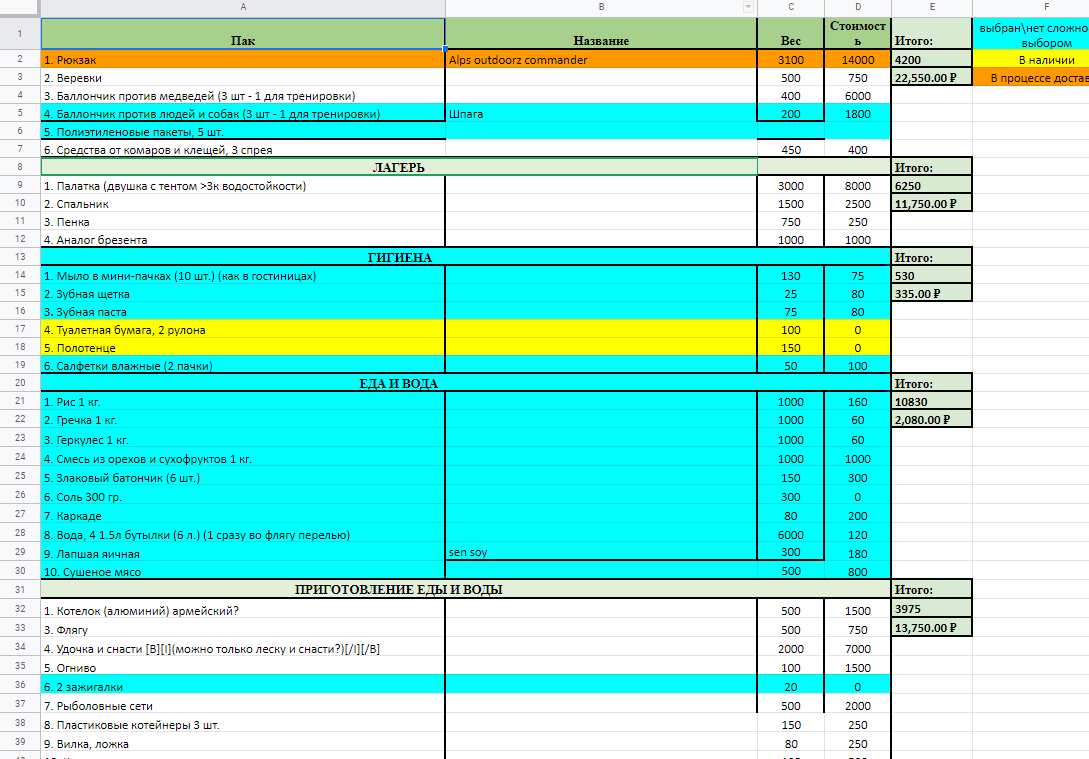Click '1. Палатка' row cell
The image size is (1089, 759).
pyautogui.click(x=243, y=186)
